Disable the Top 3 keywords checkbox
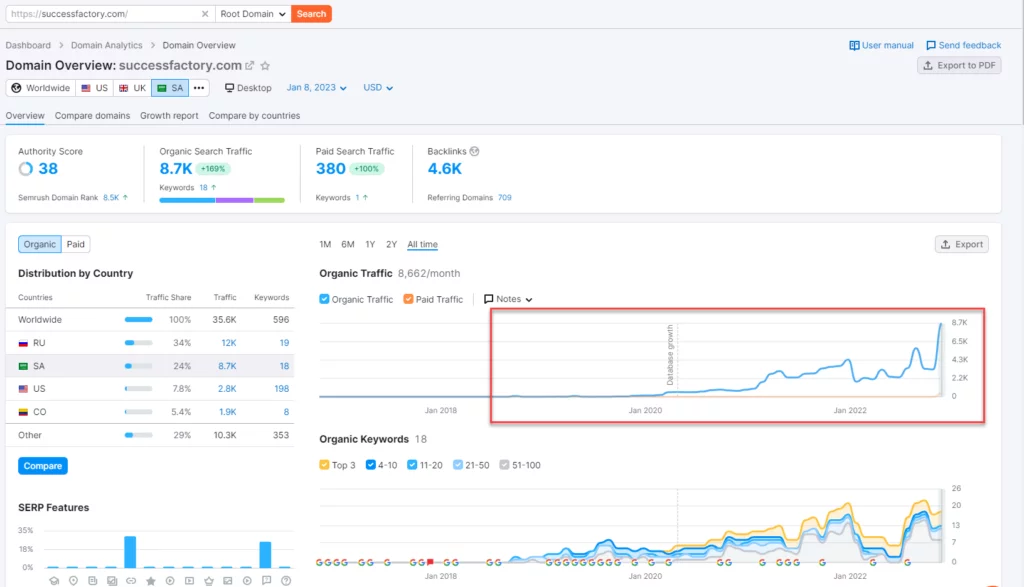The image size is (1024, 587). pos(325,465)
